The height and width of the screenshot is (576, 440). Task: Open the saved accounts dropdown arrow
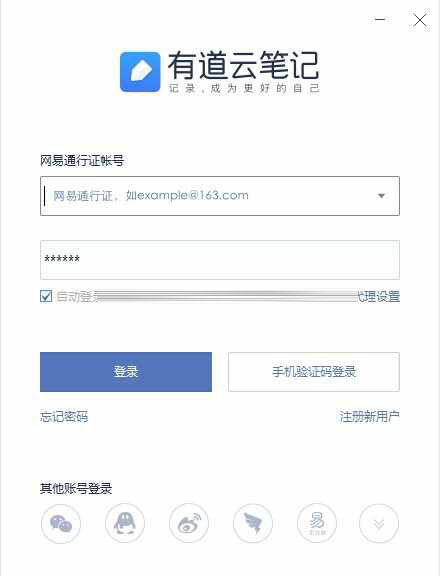[381, 196]
